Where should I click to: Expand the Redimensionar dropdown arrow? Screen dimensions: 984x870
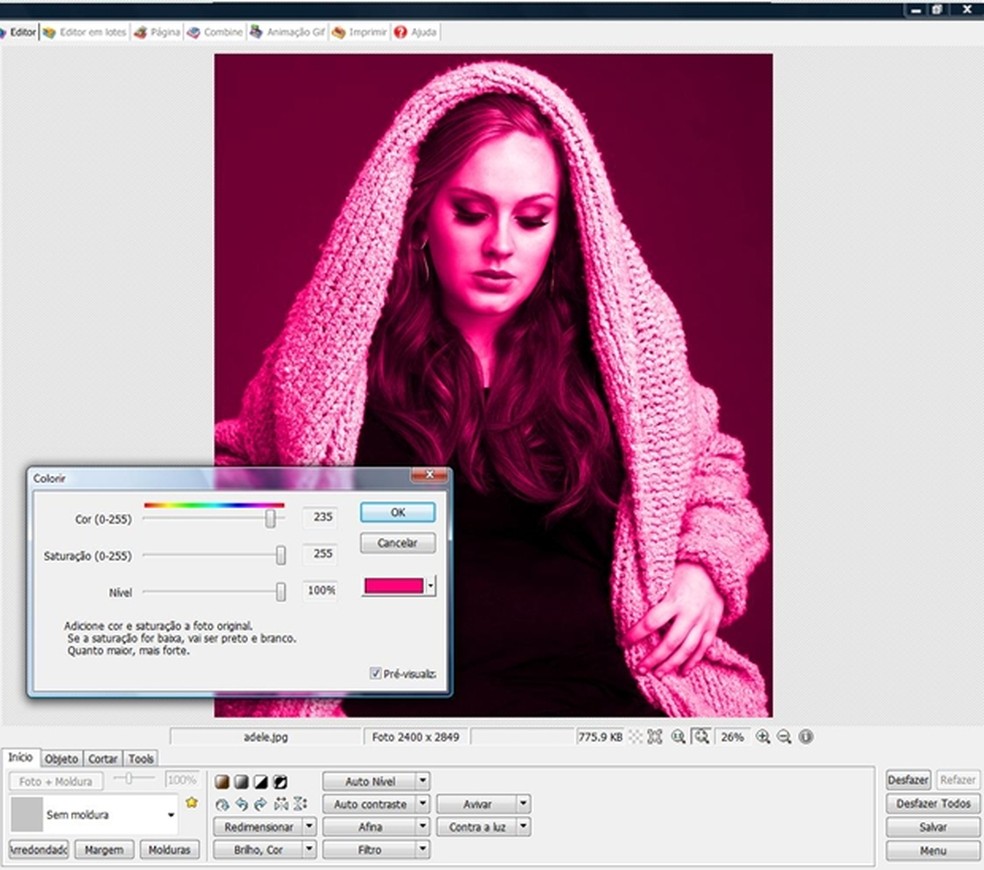309,827
